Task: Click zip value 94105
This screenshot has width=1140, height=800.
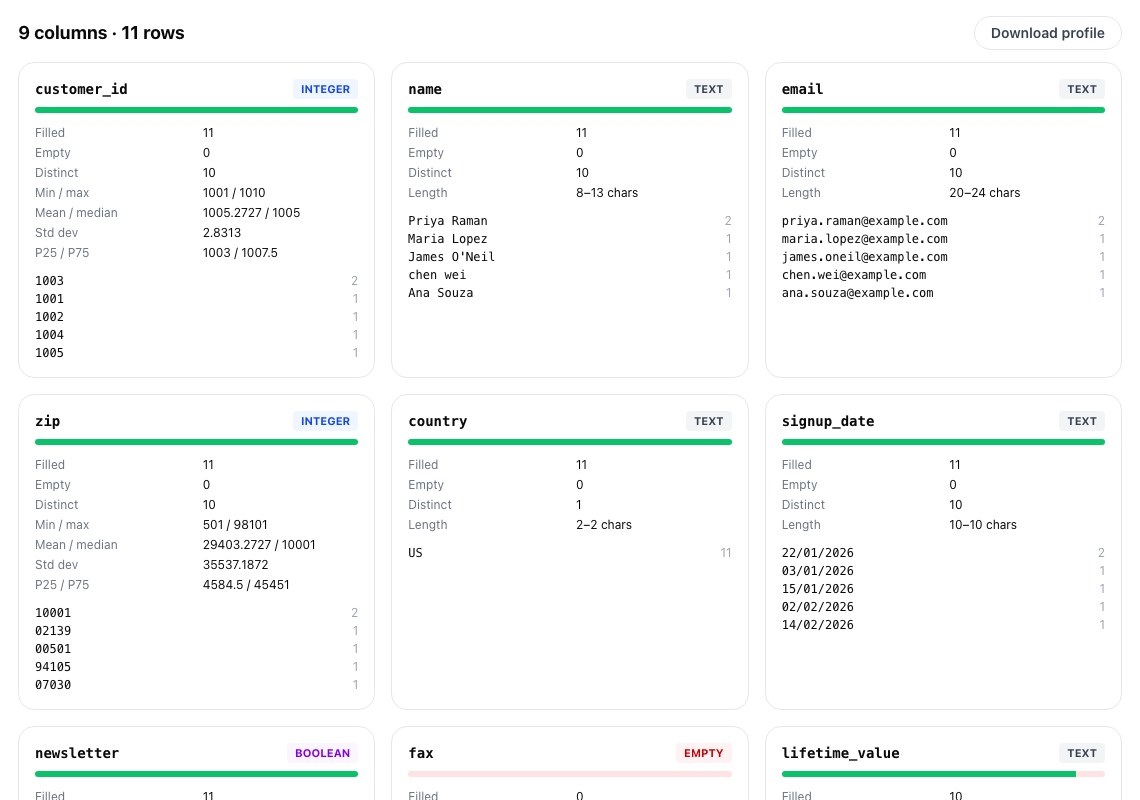Action: [x=53, y=667]
